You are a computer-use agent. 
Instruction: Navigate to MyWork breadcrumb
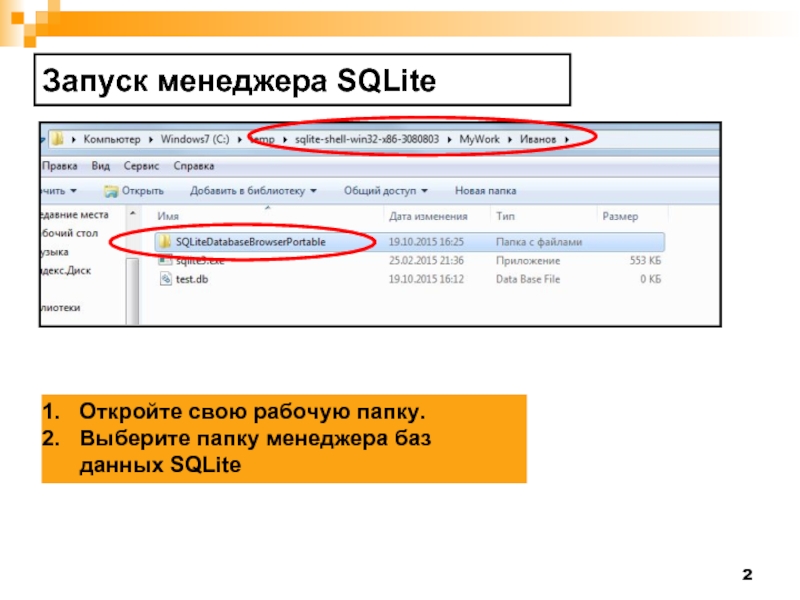[479, 139]
